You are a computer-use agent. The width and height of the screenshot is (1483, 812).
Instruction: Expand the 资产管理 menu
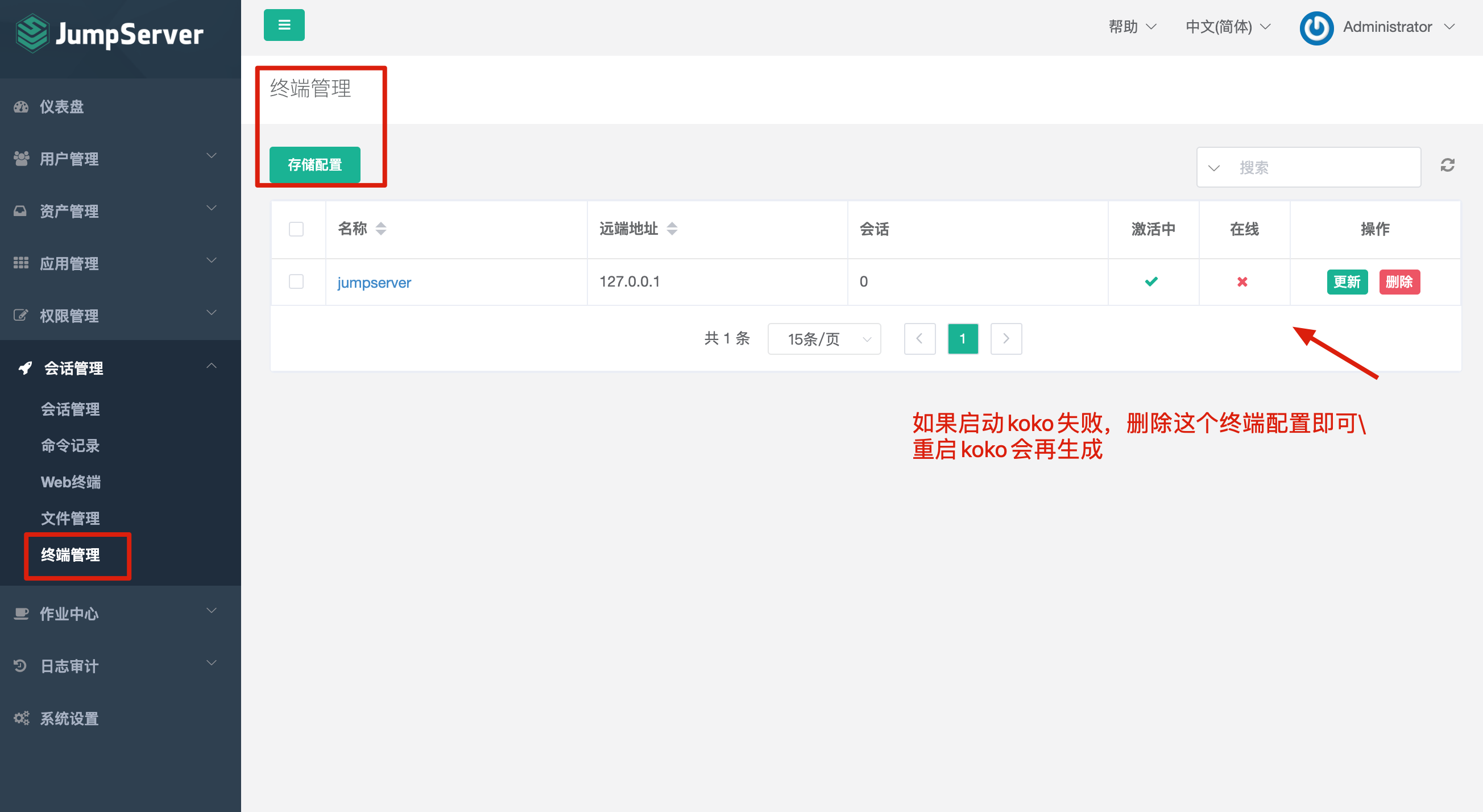click(121, 211)
